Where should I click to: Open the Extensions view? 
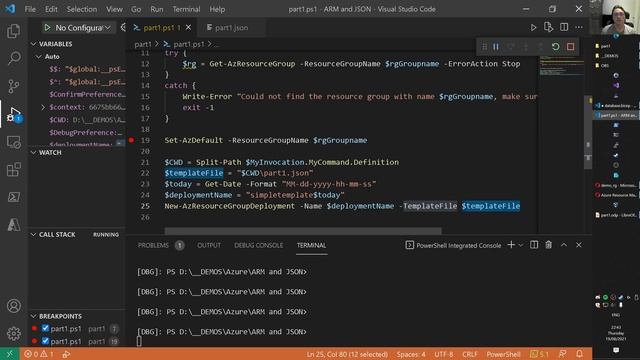coord(13,169)
